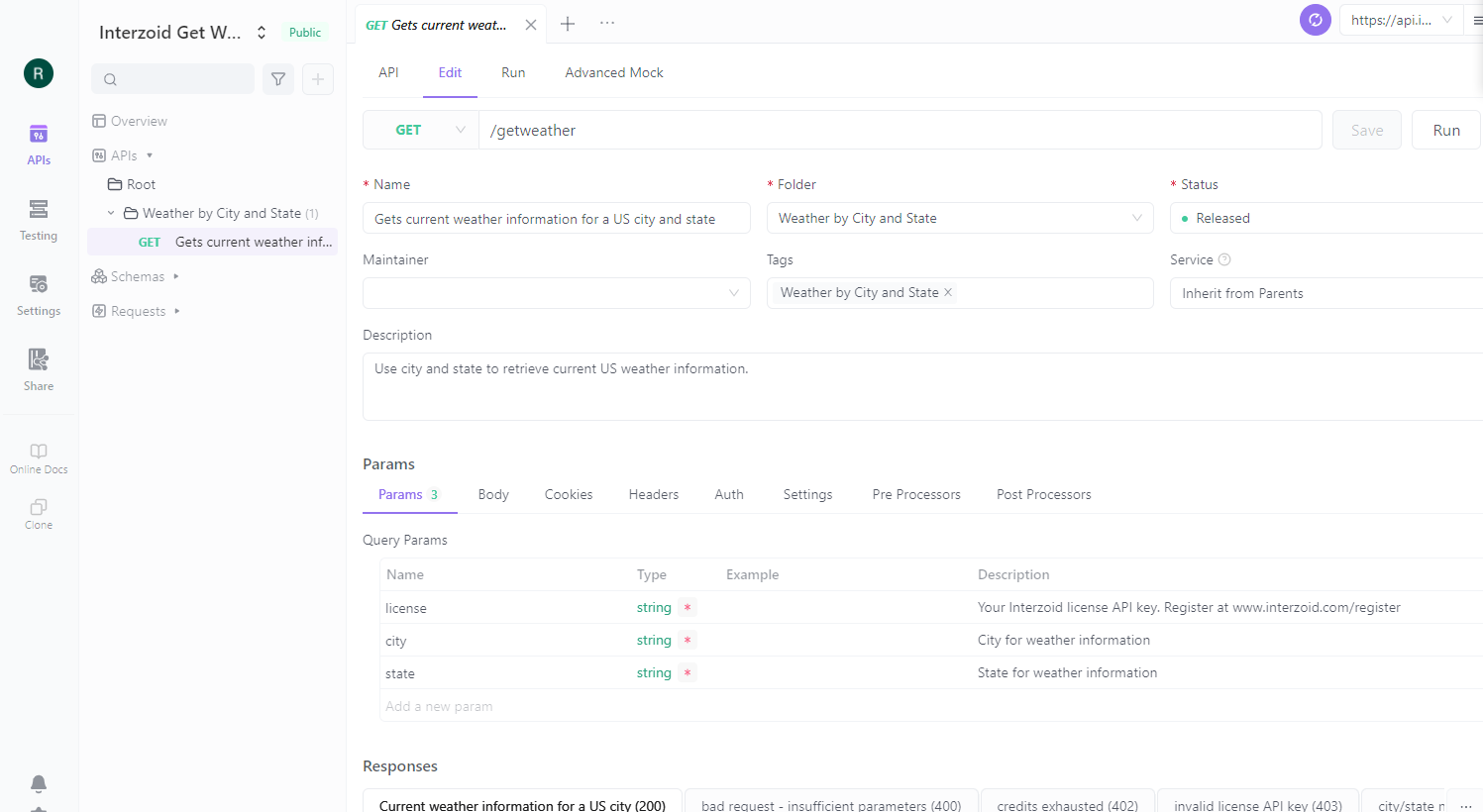The image size is (1483, 812).
Task: Open the Maintainer dropdown
Action: (557, 293)
